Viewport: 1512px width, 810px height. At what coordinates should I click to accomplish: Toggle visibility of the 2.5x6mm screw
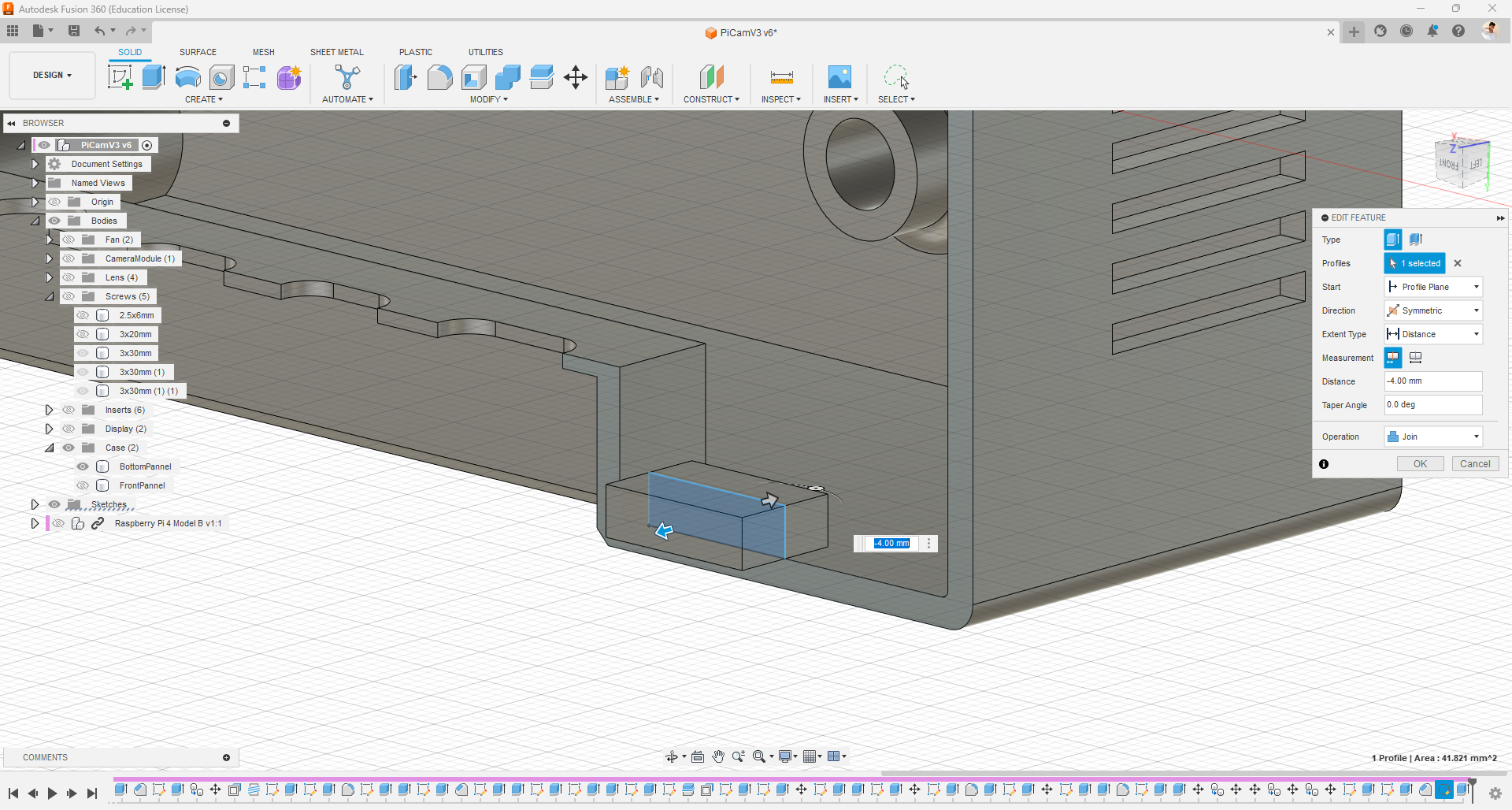(83, 315)
